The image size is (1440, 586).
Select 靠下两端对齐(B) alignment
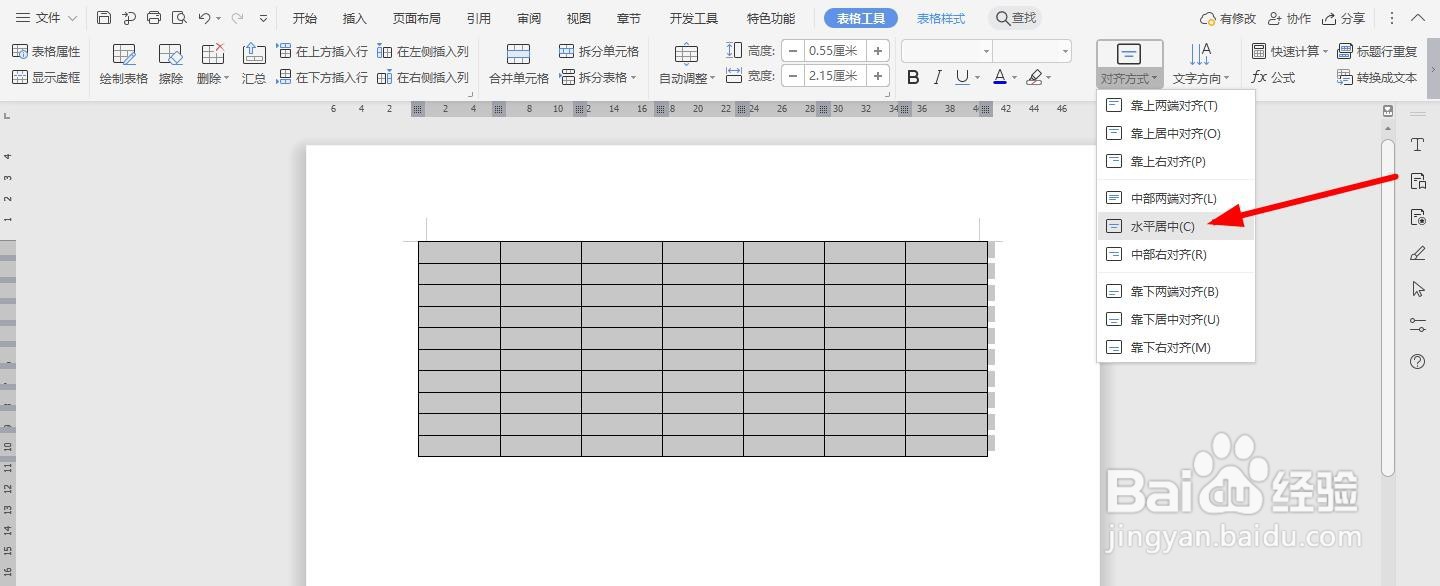coord(1175,291)
